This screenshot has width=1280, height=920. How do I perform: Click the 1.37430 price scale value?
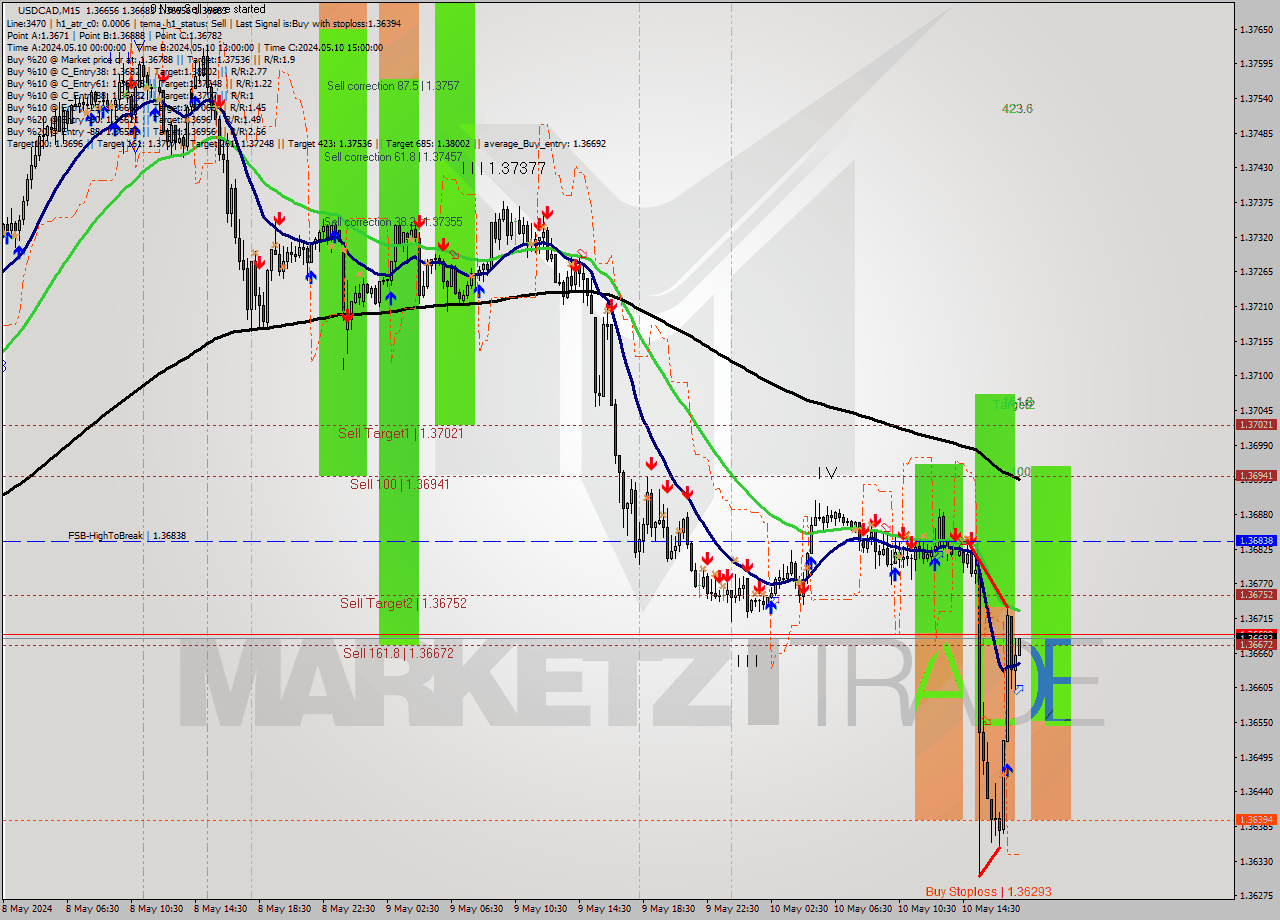(x=1256, y=168)
